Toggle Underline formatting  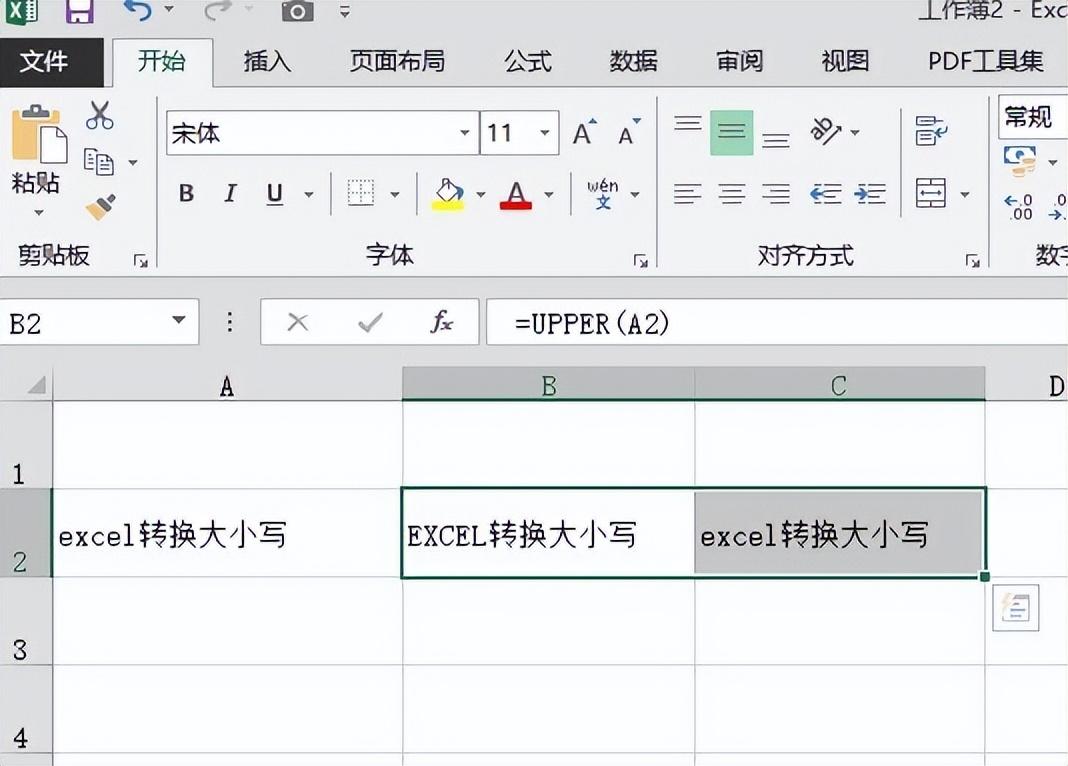pos(274,194)
